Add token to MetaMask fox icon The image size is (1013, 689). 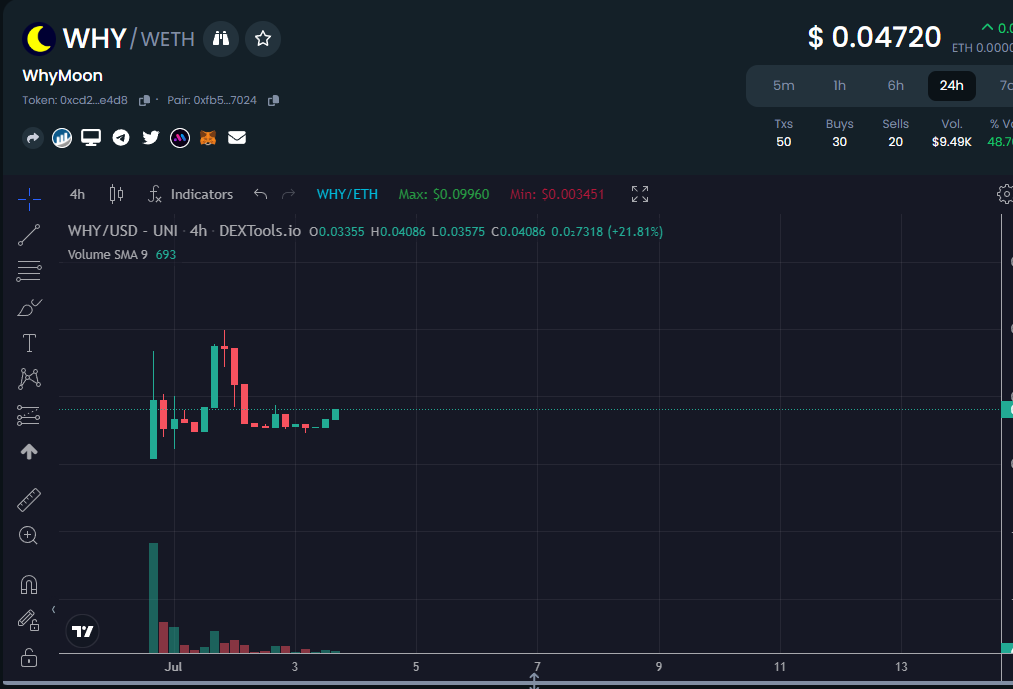point(208,138)
